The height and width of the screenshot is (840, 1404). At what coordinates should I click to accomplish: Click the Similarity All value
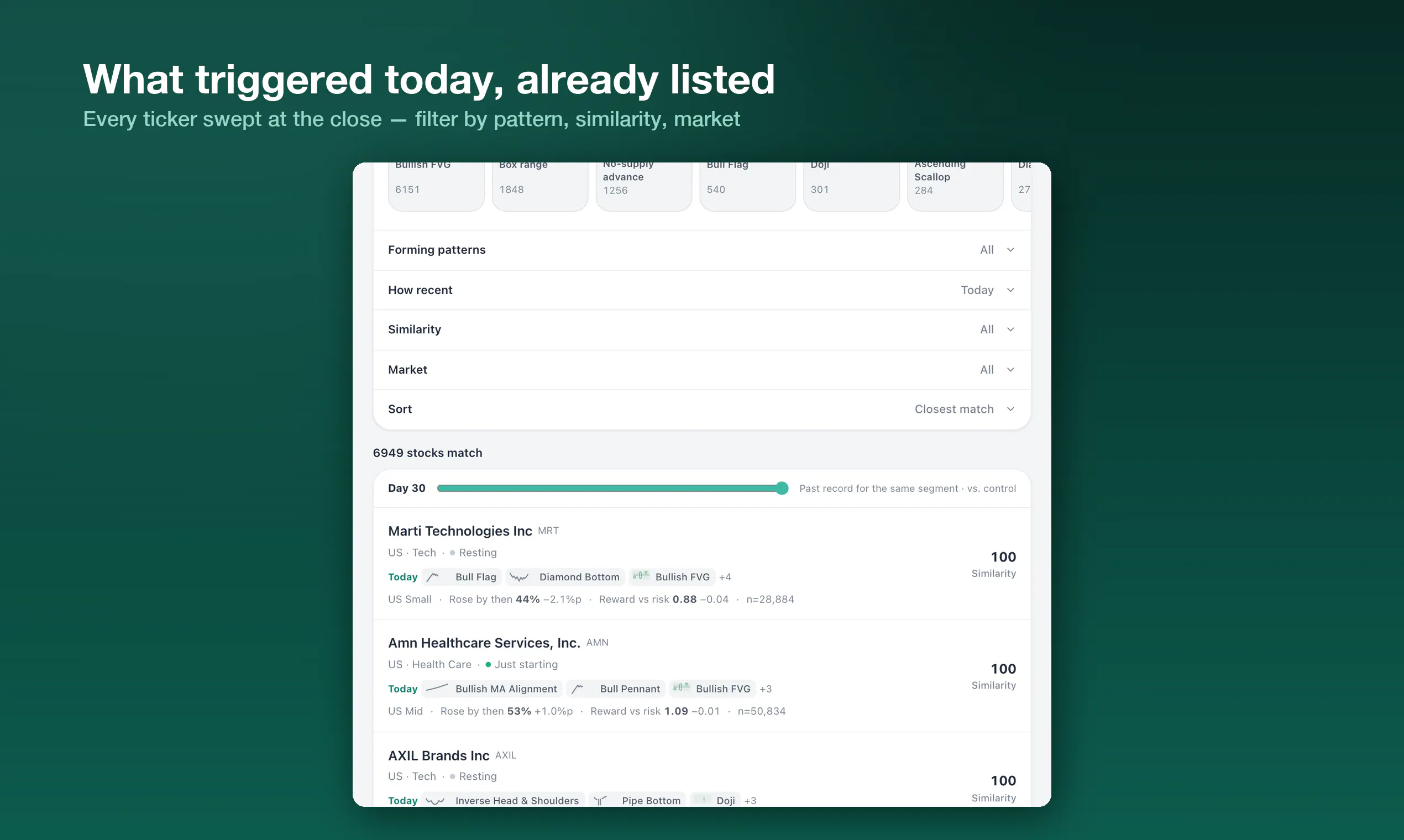(x=987, y=329)
